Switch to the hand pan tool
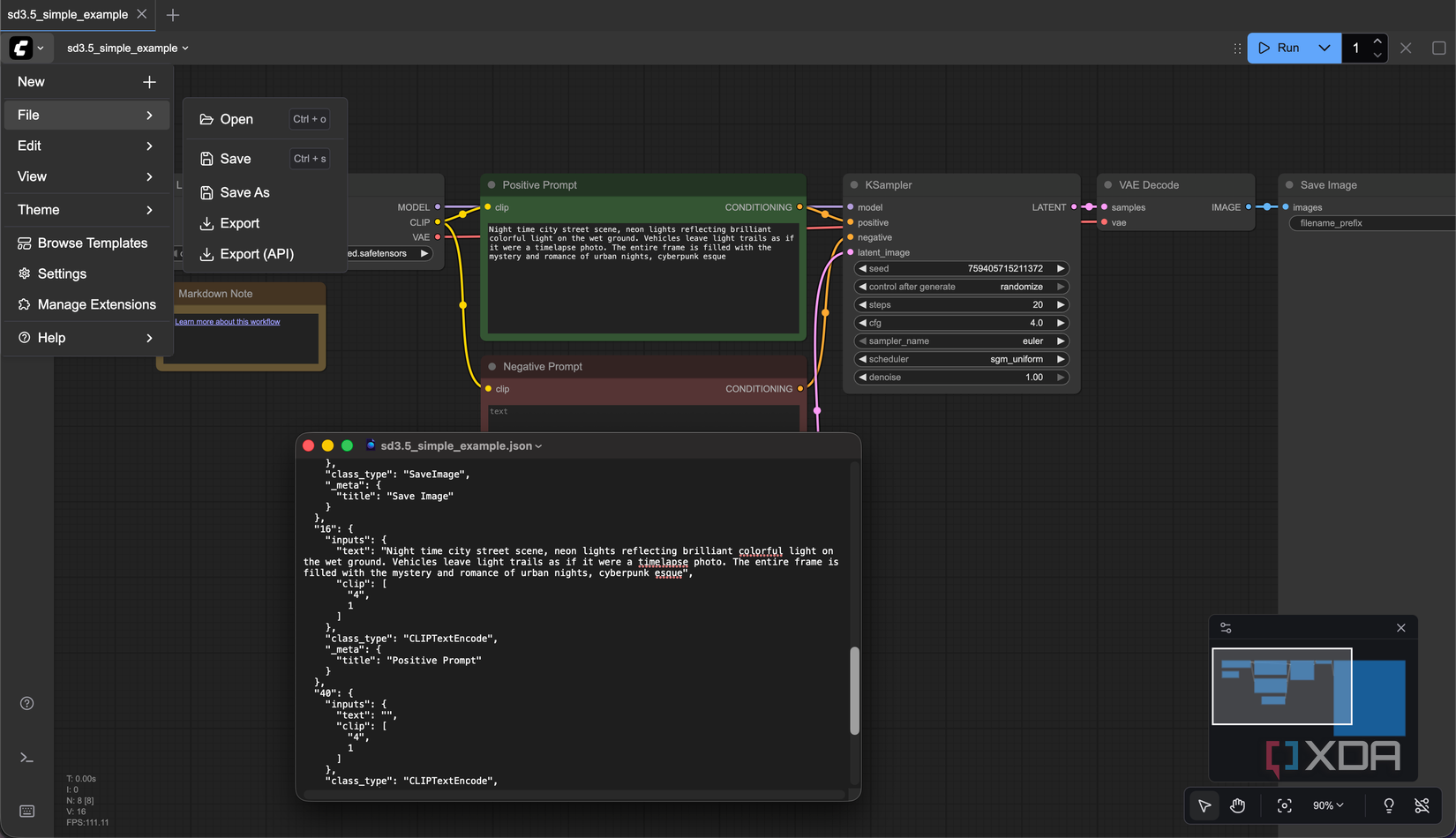 pyautogui.click(x=1238, y=805)
